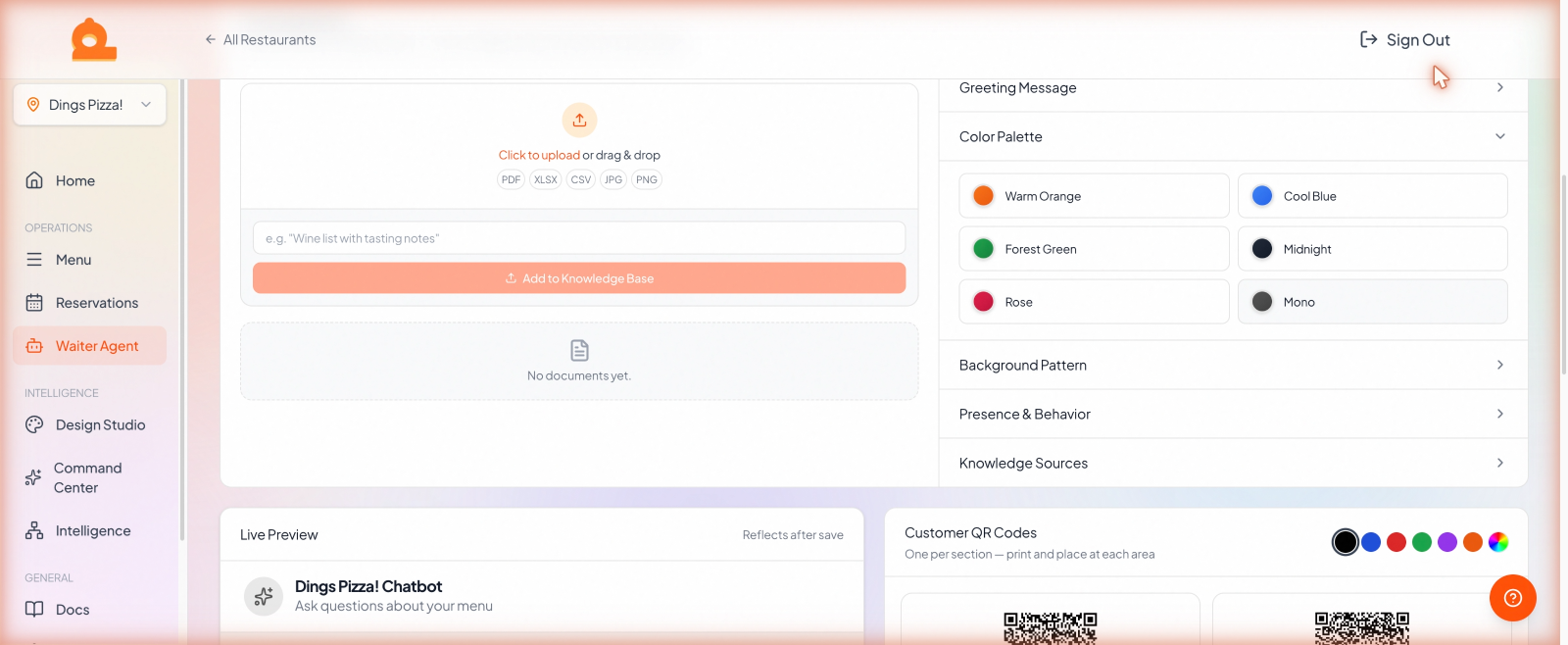Click the Command Center sparkle icon
This screenshot has width=1568, height=645.
pyautogui.click(x=33, y=477)
